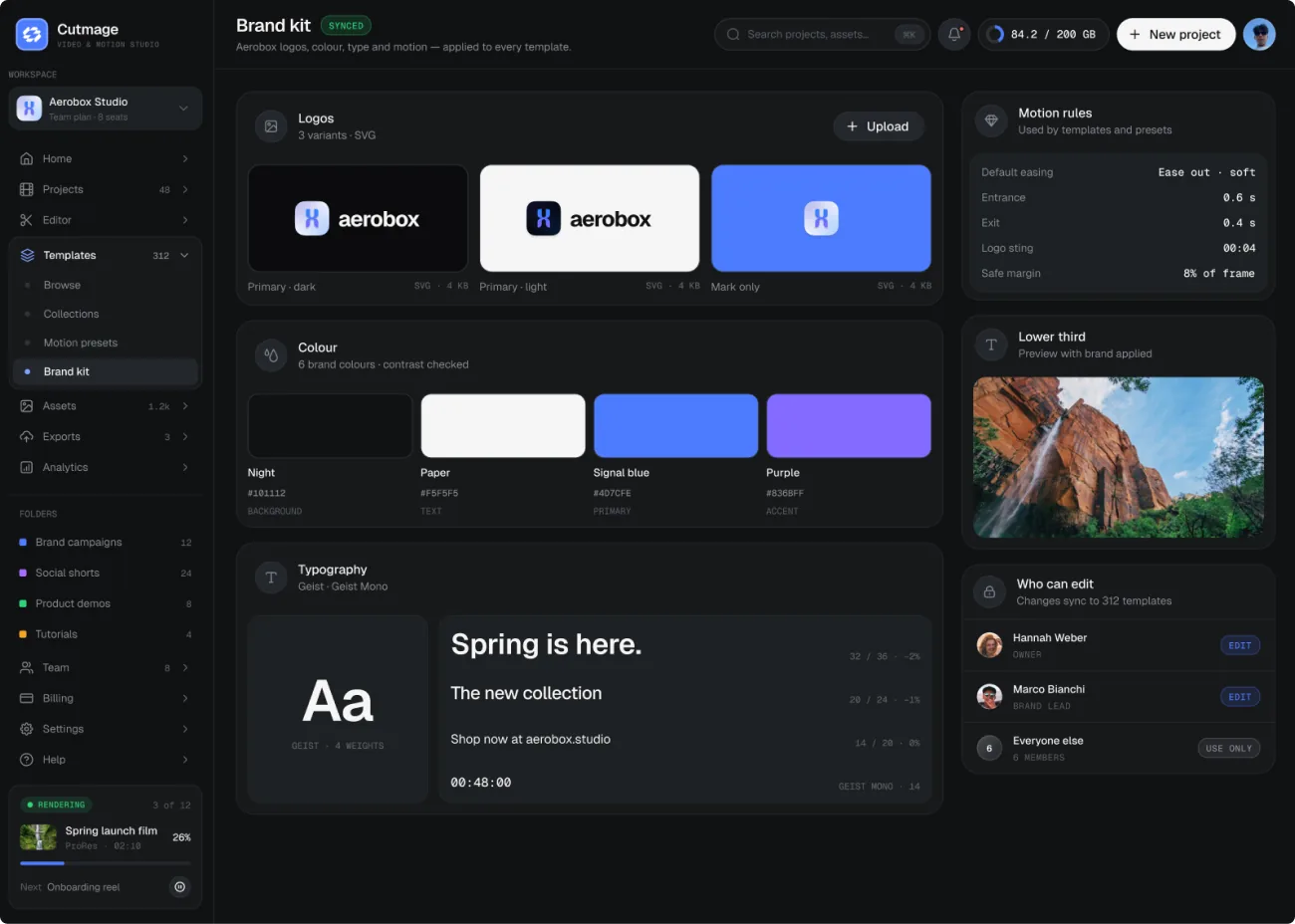
Task: Open Motion presets under Templates
Action: click(106, 343)
